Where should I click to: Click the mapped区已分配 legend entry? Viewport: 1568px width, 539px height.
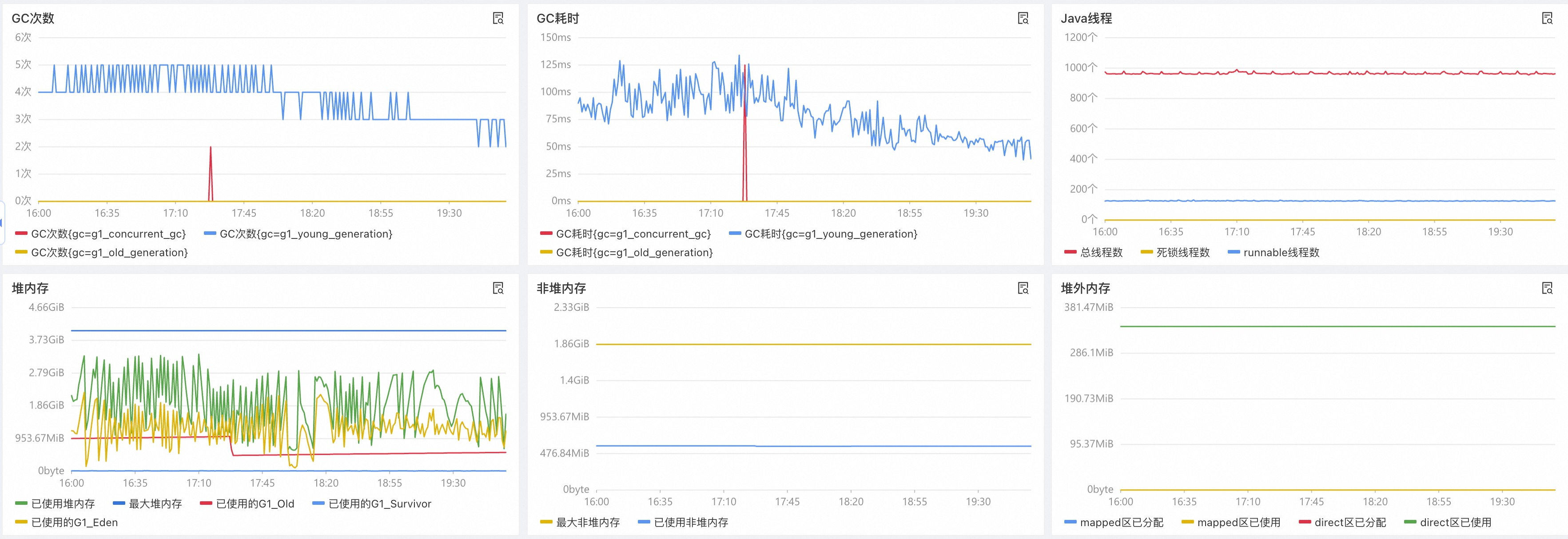click(1114, 523)
